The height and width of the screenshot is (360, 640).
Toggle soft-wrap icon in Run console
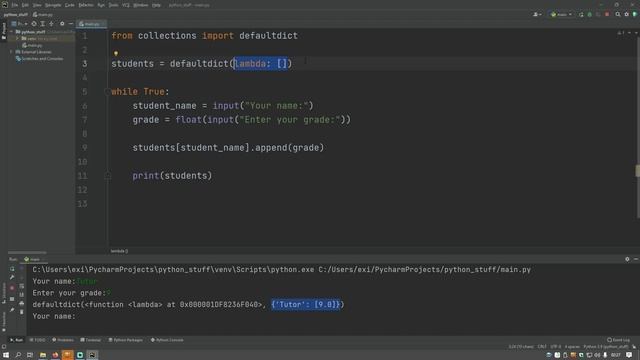click(22, 286)
